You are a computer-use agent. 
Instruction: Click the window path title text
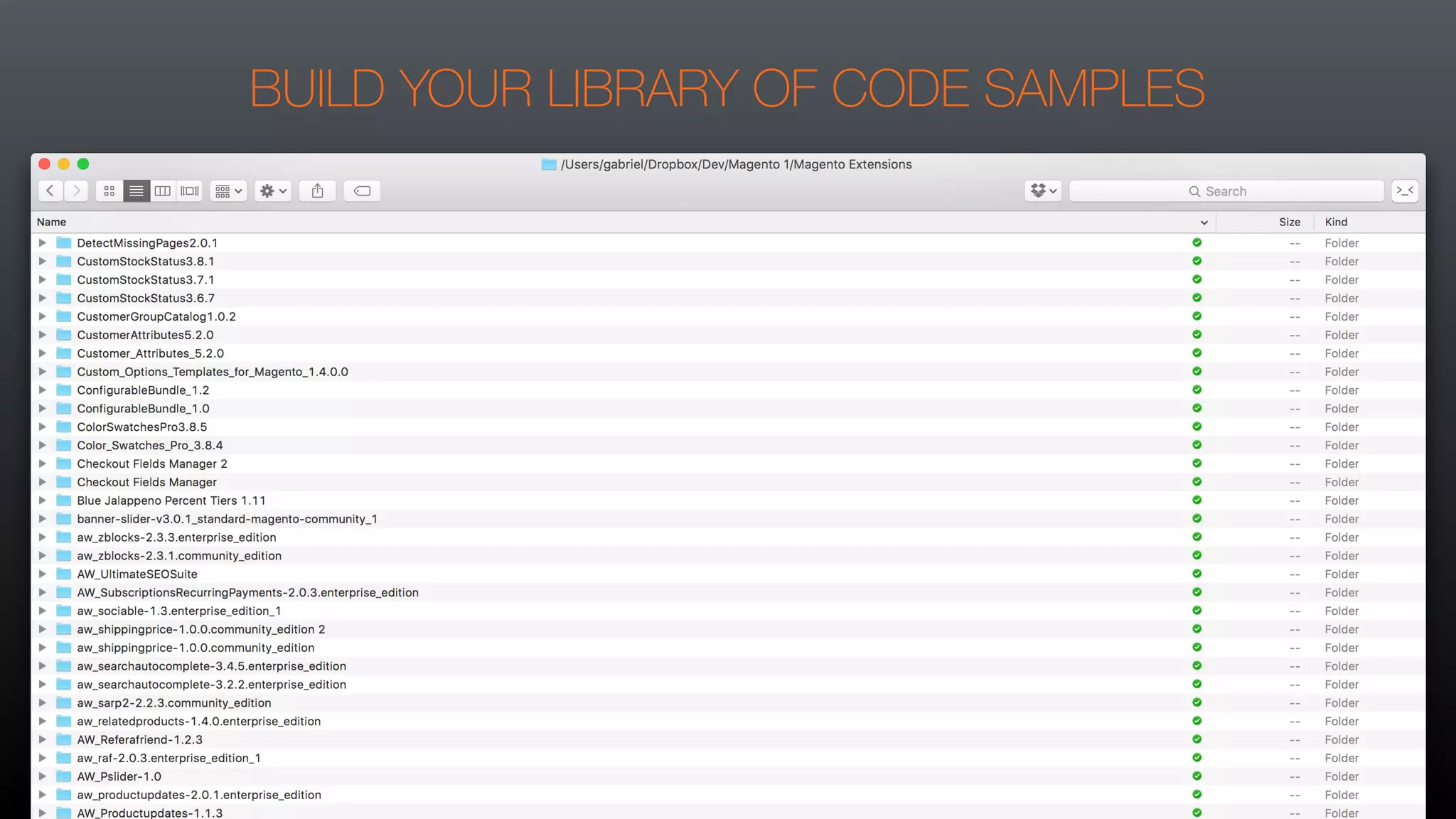point(737,164)
